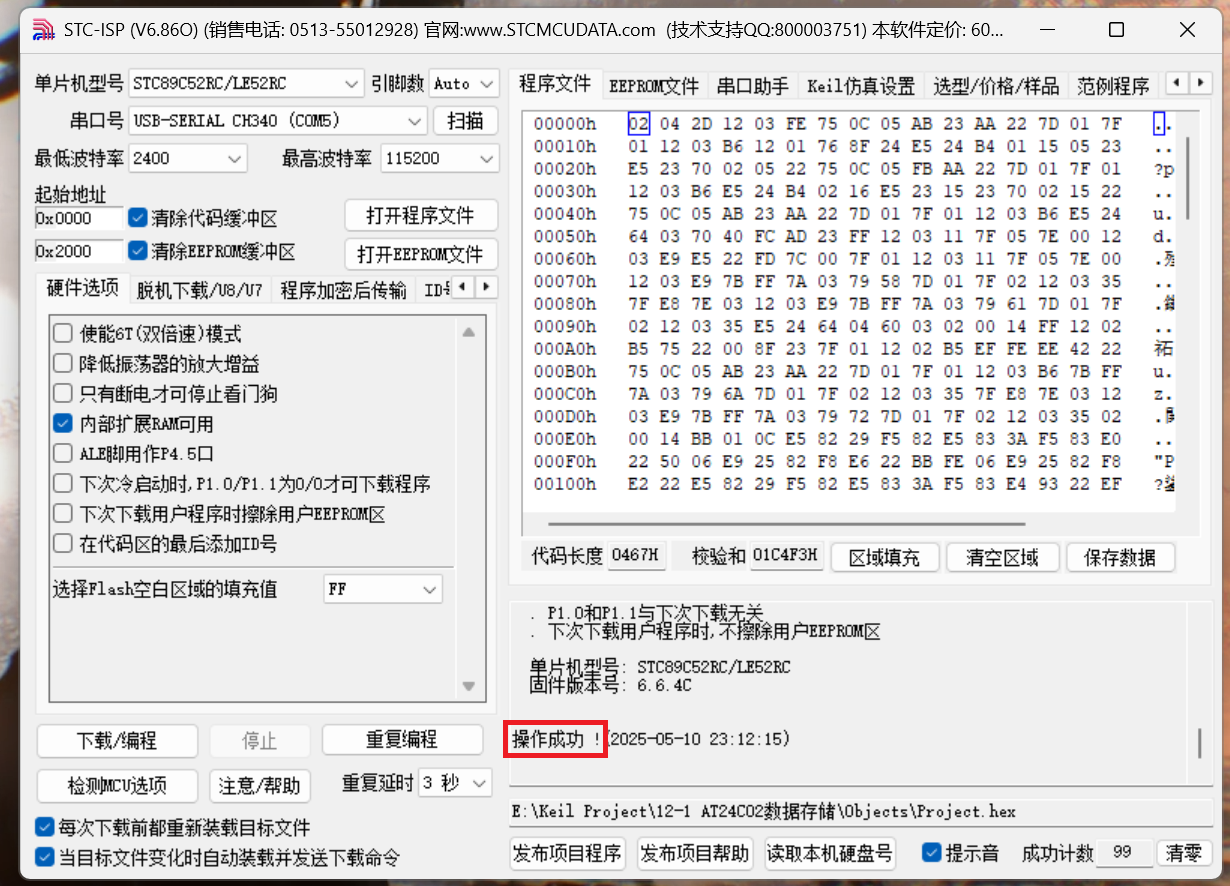Click the hex view vertical scrollbar
Viewport: 1230px width, 886px height.
point(1186,177)
